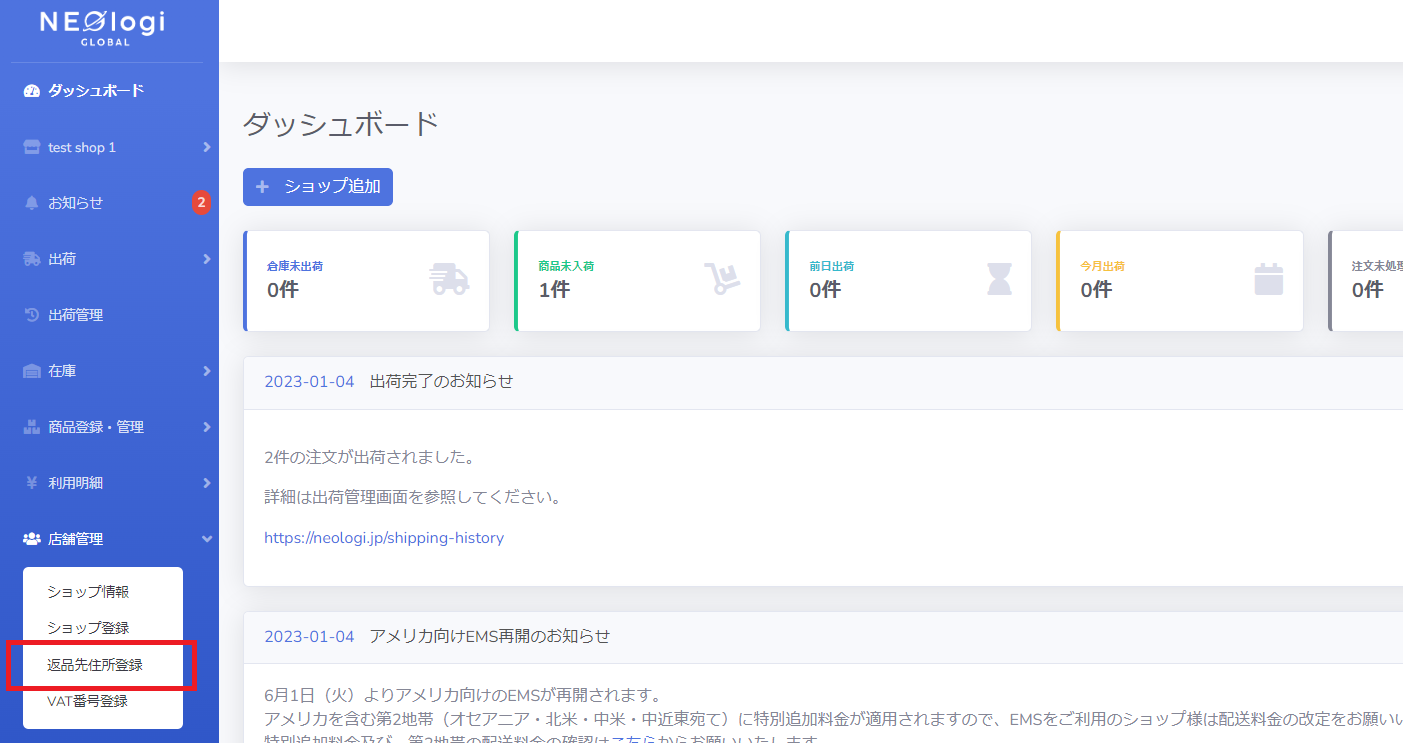Click the 2023-01-04 date on 出荷完了 notice
This screenshot has width=1403, height=743.
tap(309, 382)
